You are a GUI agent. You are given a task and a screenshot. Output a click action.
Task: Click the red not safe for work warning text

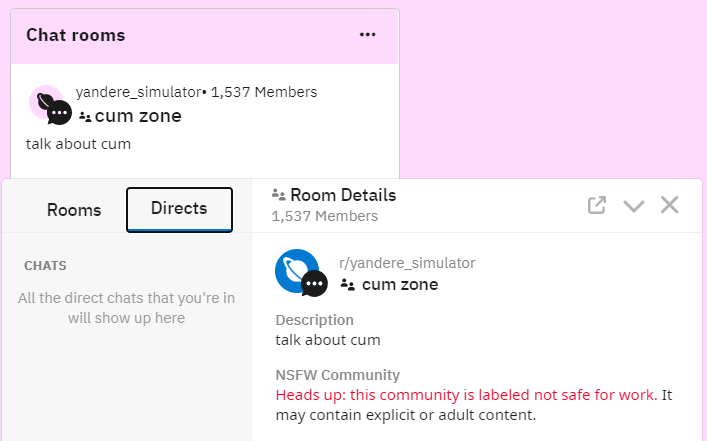pyautogui.click(x=466, y=395)
